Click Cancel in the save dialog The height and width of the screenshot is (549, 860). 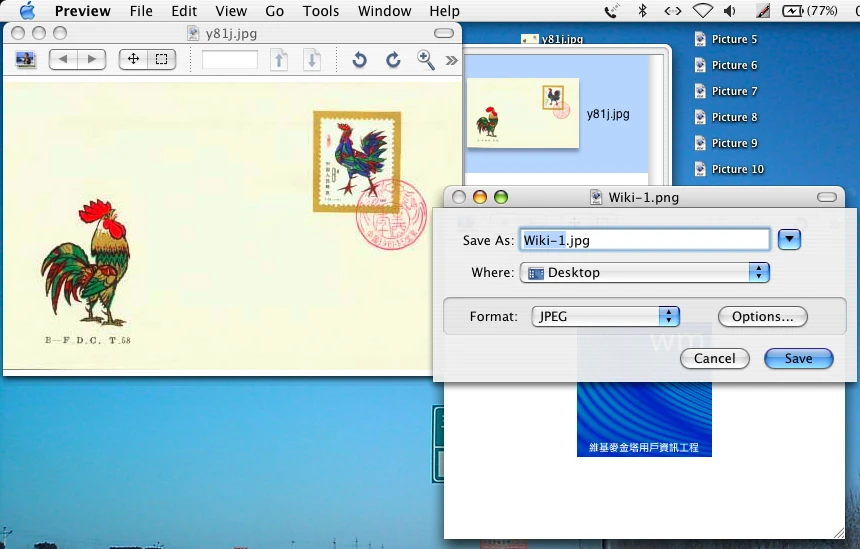tap(714, 358)
